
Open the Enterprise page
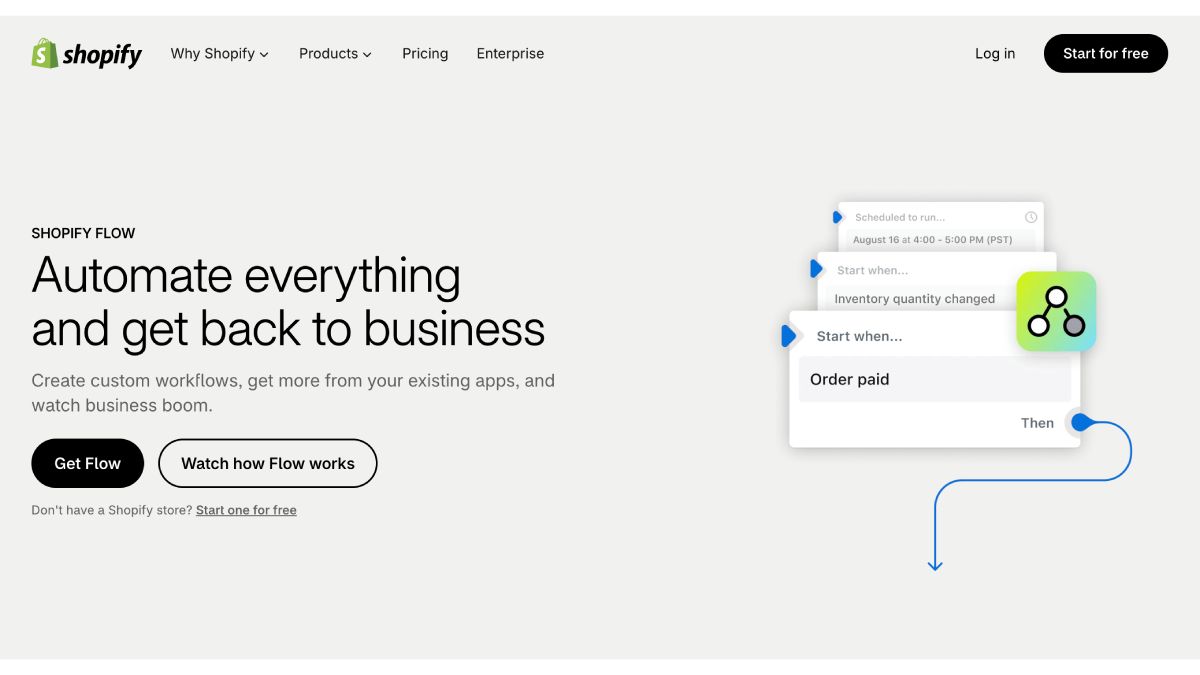510,54
